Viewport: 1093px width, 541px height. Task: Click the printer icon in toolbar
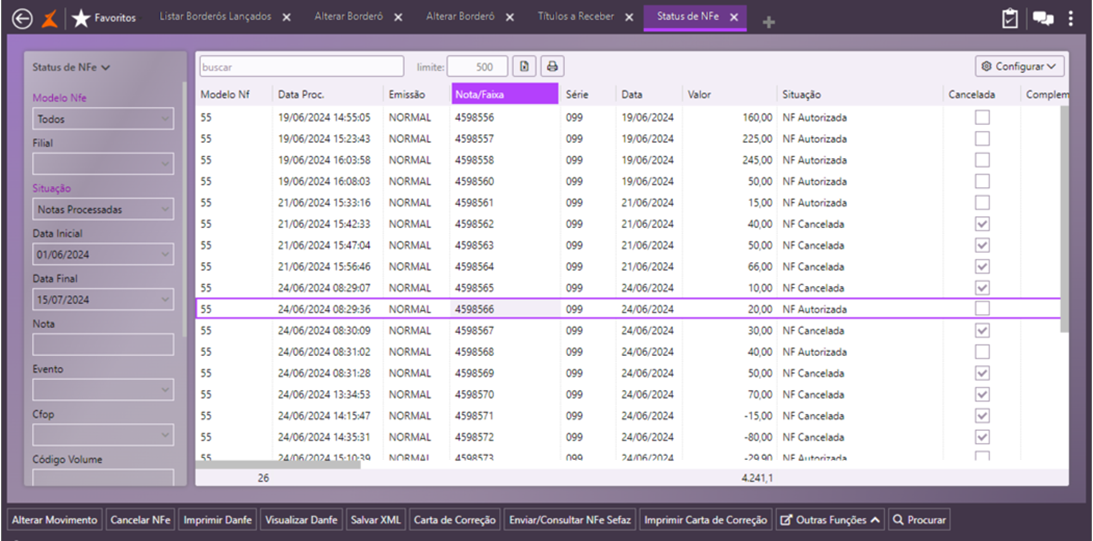coord(551,67)
